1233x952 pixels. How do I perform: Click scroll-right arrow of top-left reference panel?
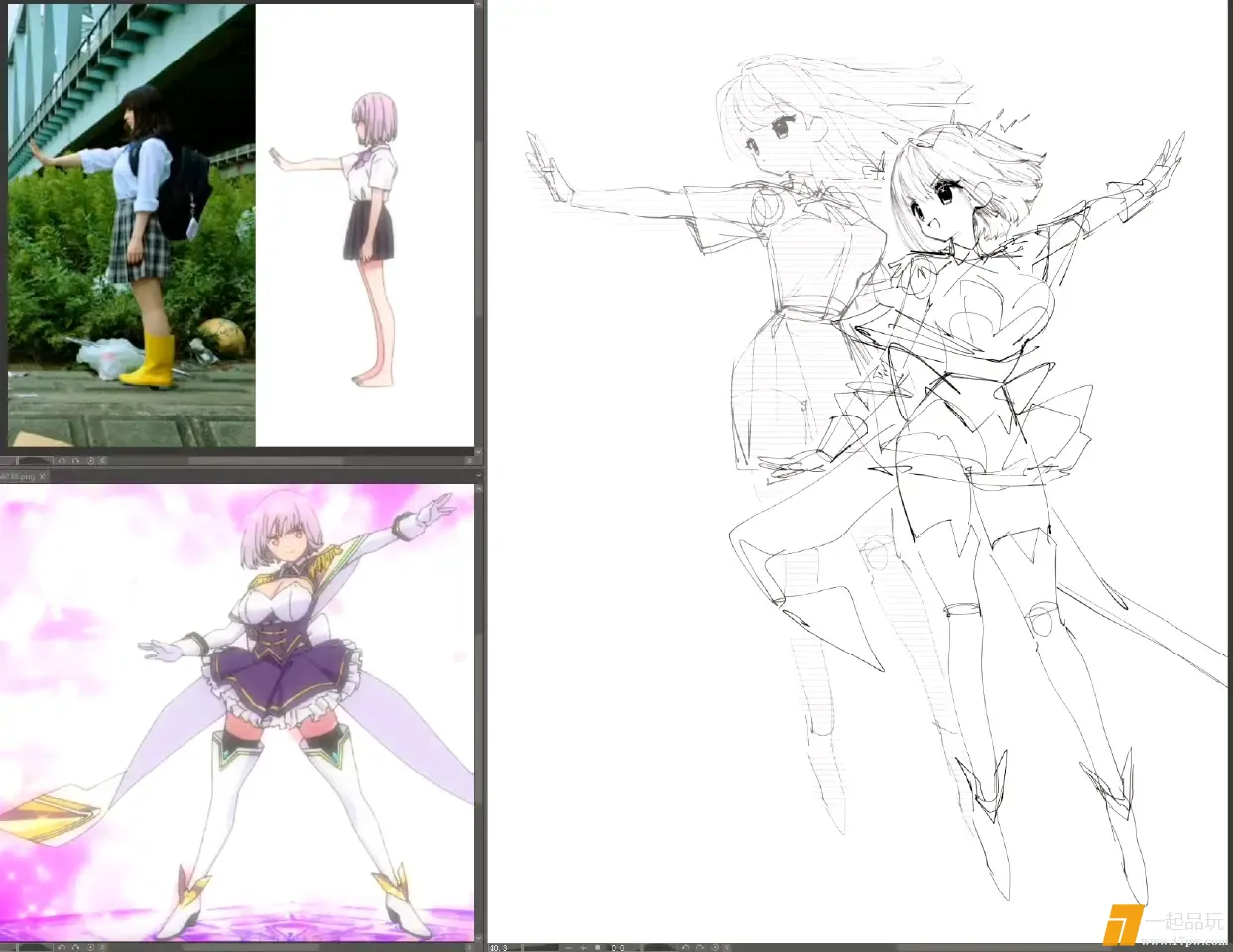pos(469,460)
